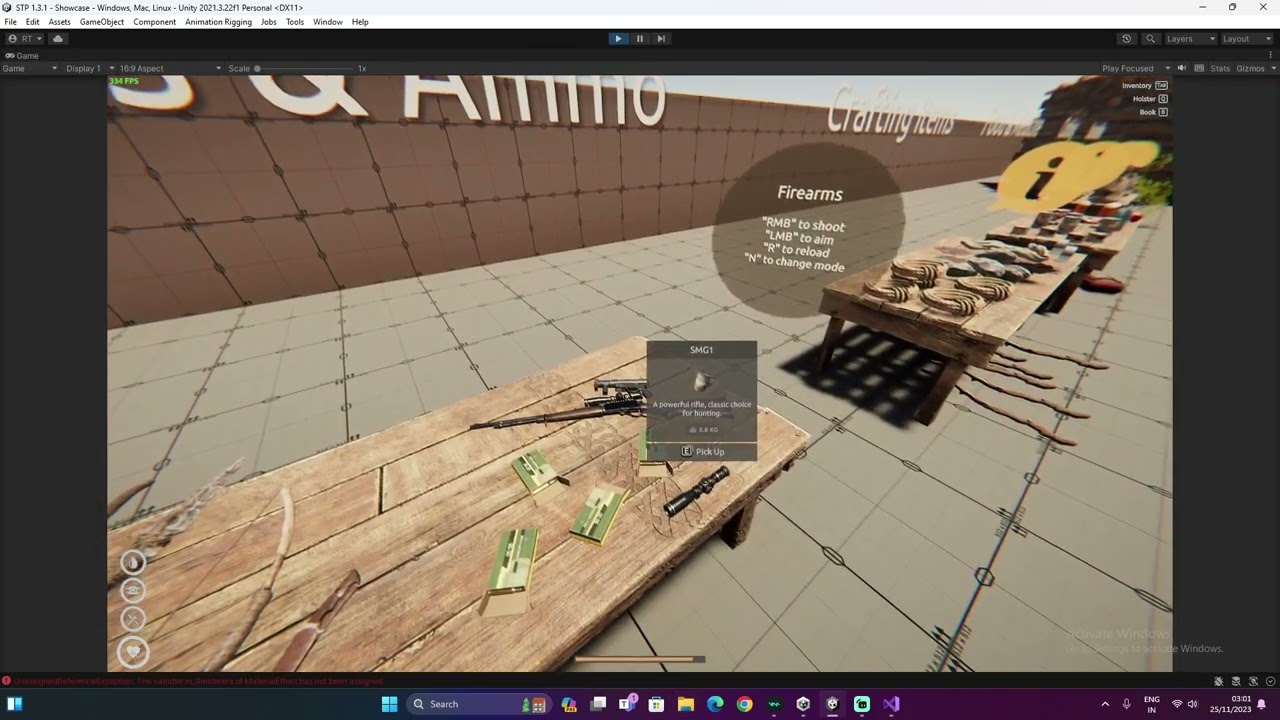The image size is (1280, 720).
Task: Click the Book B key hint
Action: 1153,112
